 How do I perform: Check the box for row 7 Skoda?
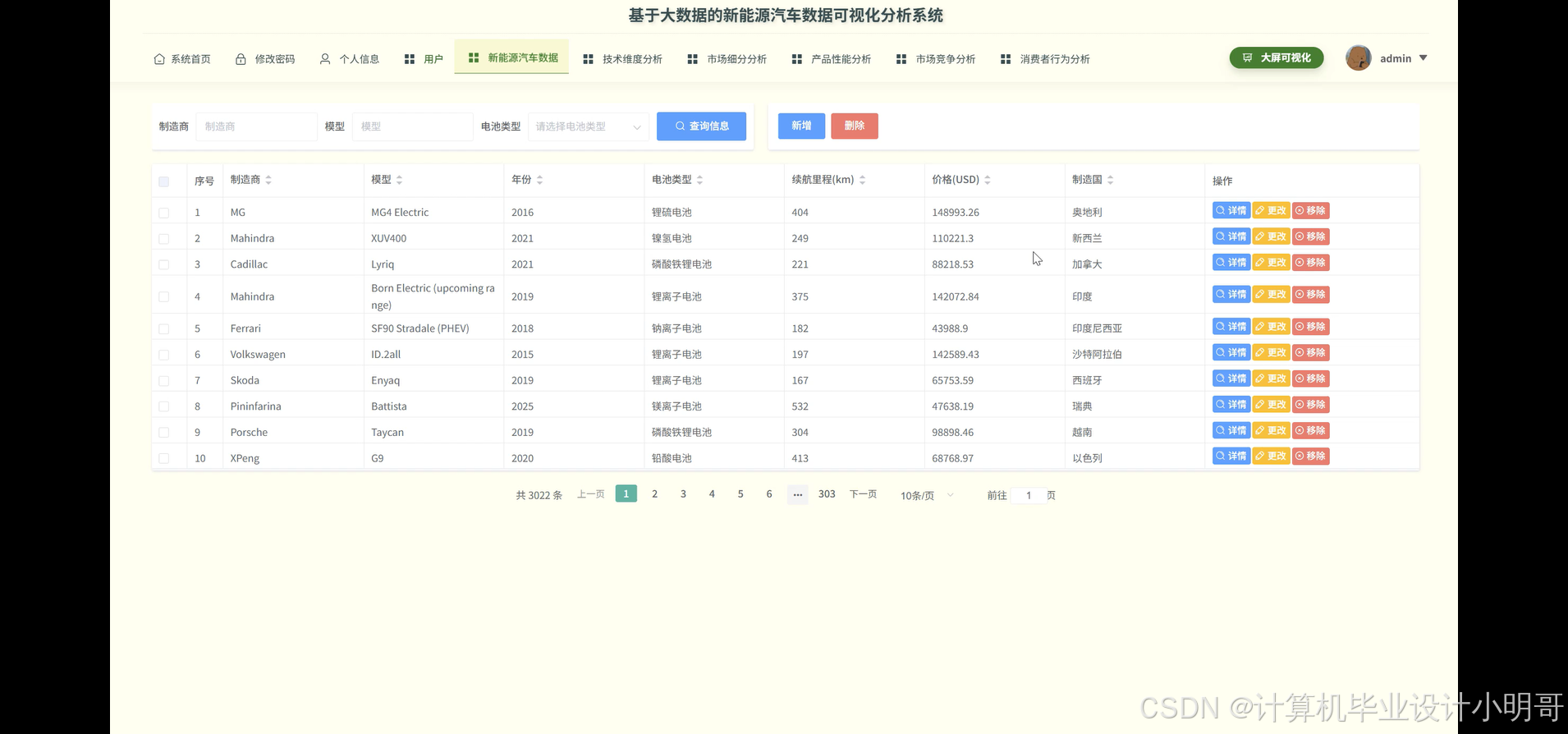click(164, 381)
